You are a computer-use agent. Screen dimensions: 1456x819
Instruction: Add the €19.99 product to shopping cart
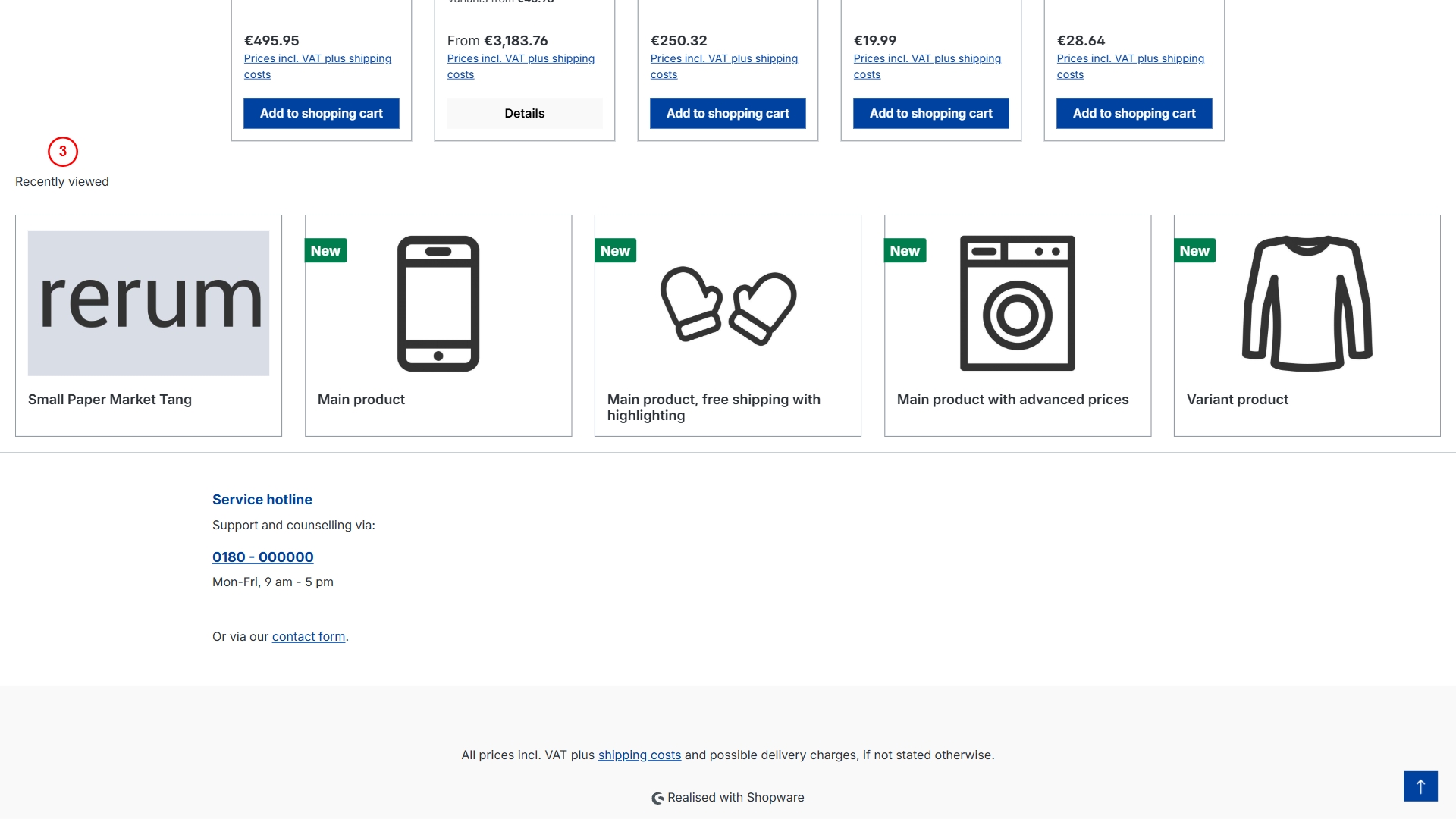[x=931, y=114]
